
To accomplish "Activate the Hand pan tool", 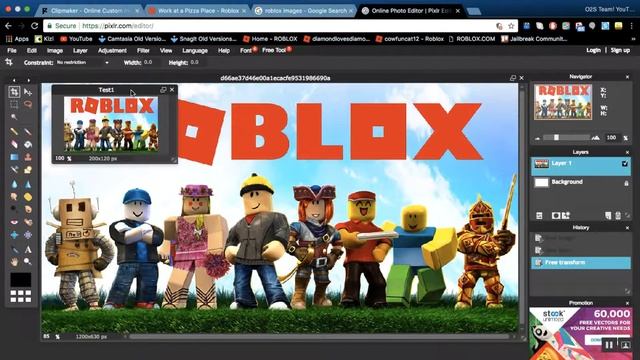I will (x=14, y=262).
